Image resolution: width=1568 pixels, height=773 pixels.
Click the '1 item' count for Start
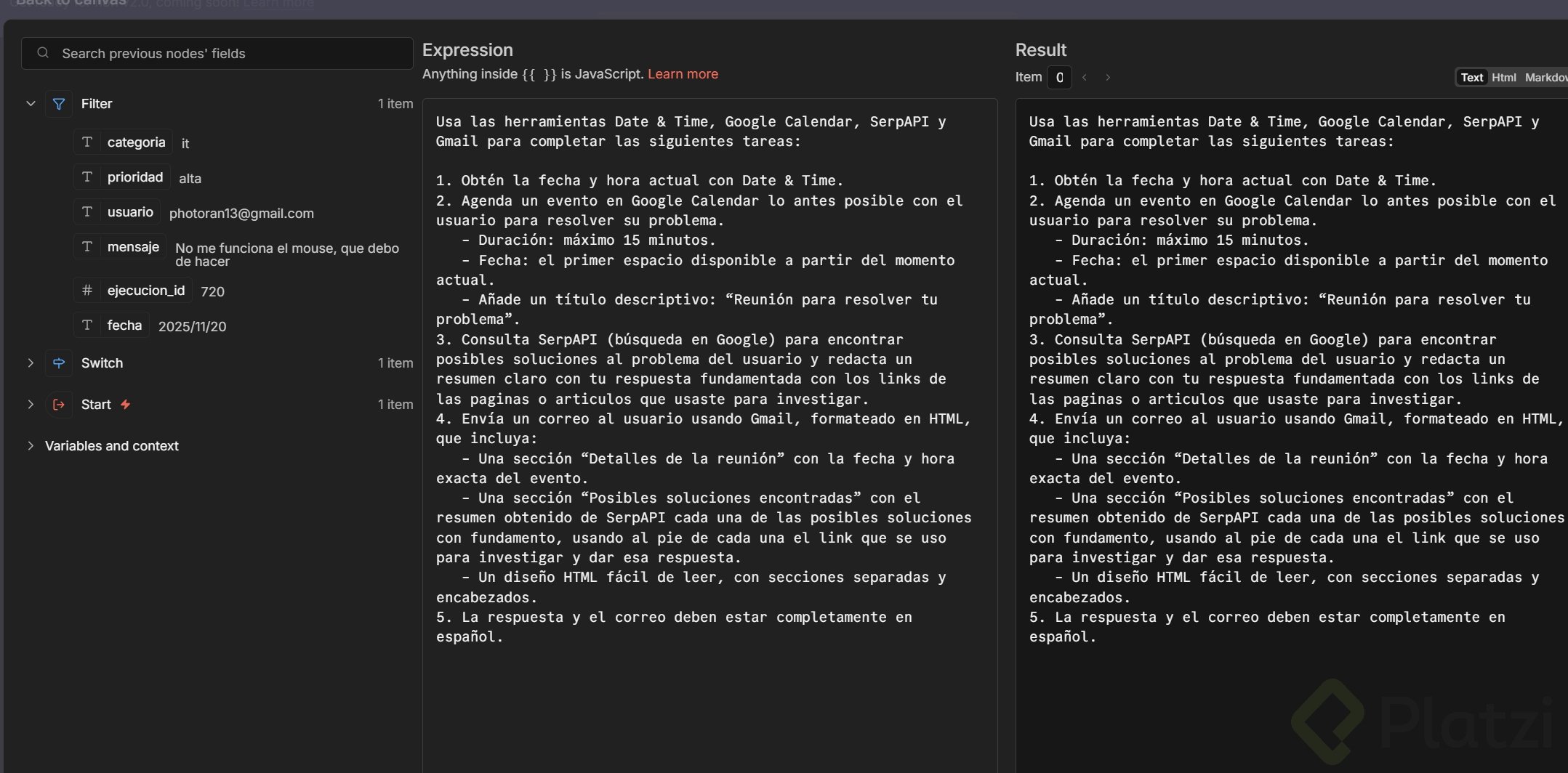[x=395, y=405]
